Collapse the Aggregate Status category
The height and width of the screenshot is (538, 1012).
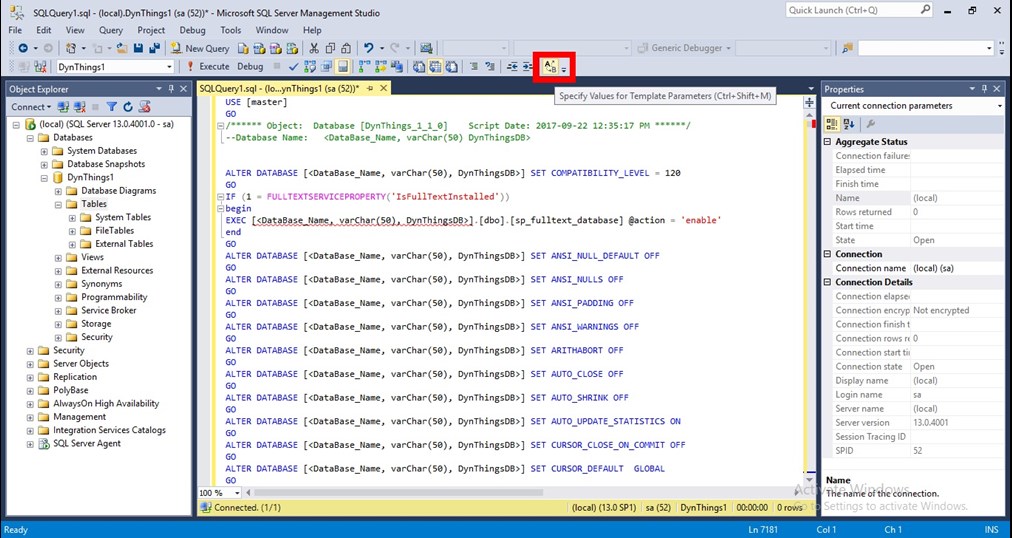pos(828,142)
